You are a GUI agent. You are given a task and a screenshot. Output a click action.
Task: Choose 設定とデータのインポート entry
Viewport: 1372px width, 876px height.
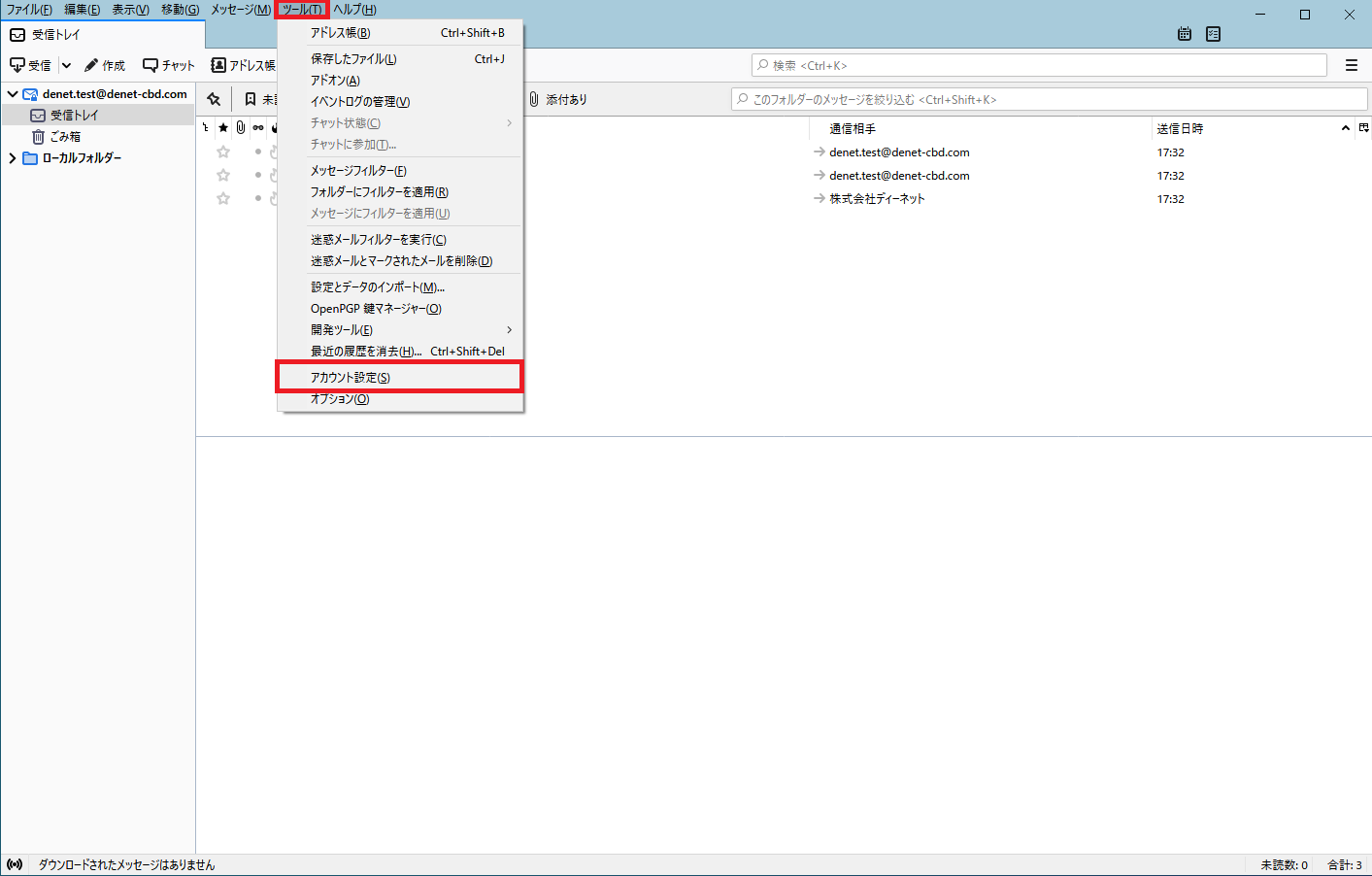coord(400,287)
